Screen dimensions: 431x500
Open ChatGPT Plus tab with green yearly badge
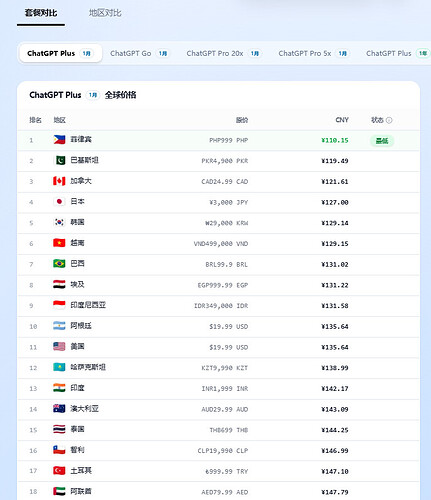397,53
